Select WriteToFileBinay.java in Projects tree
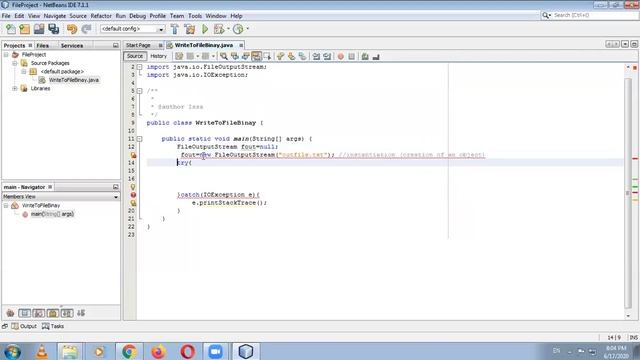 (73, 80)
